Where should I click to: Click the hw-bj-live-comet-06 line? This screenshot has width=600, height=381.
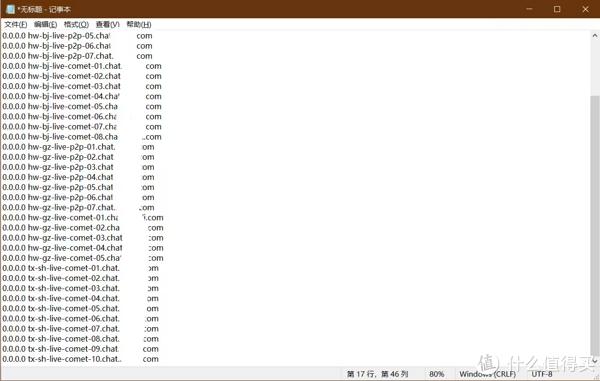[82, 117]
